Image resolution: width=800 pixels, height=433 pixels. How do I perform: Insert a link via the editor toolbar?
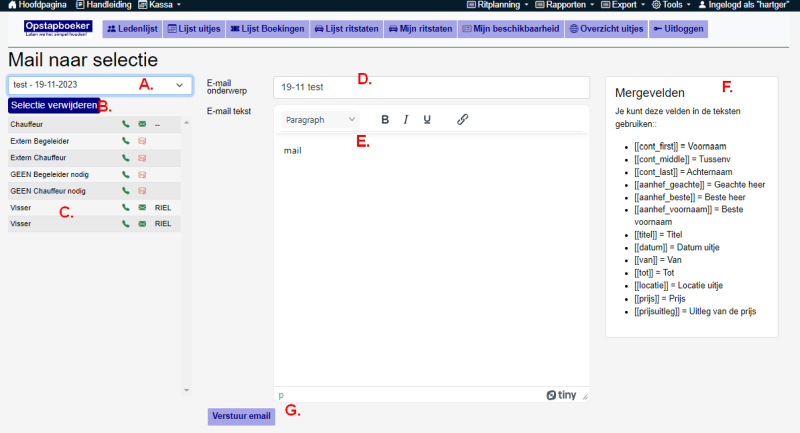(462, 119)
